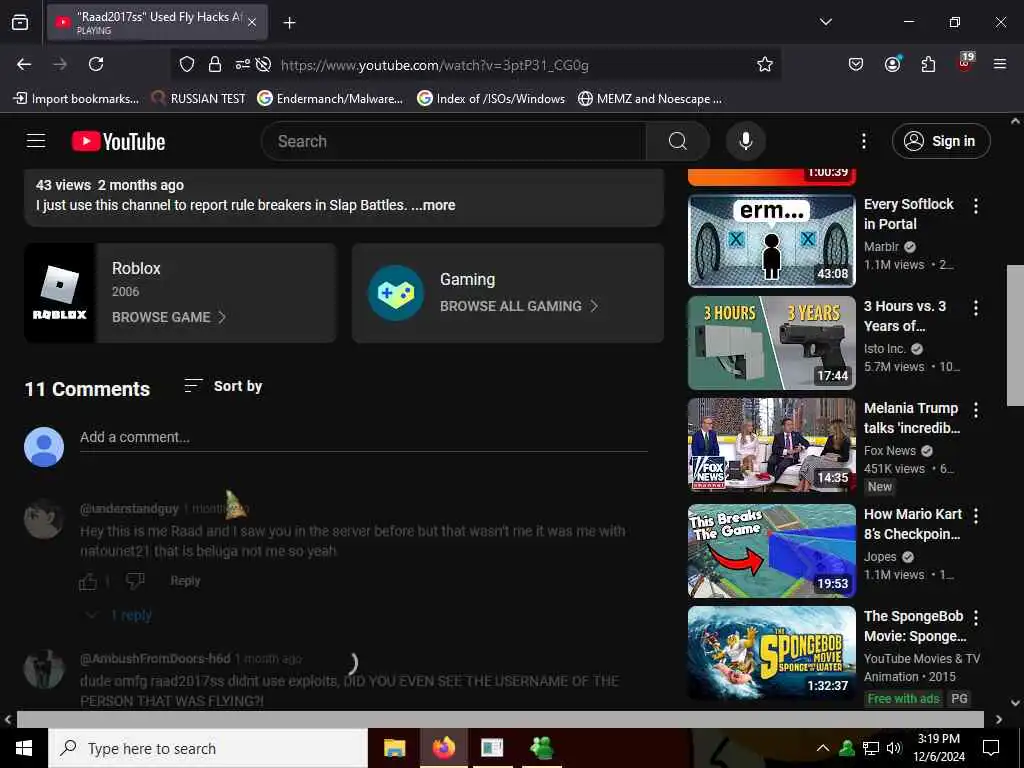Viewport: 1024px width, 768px height.
Task: Open File Explorer from the taskbar
Action: (x=394, y=748)
